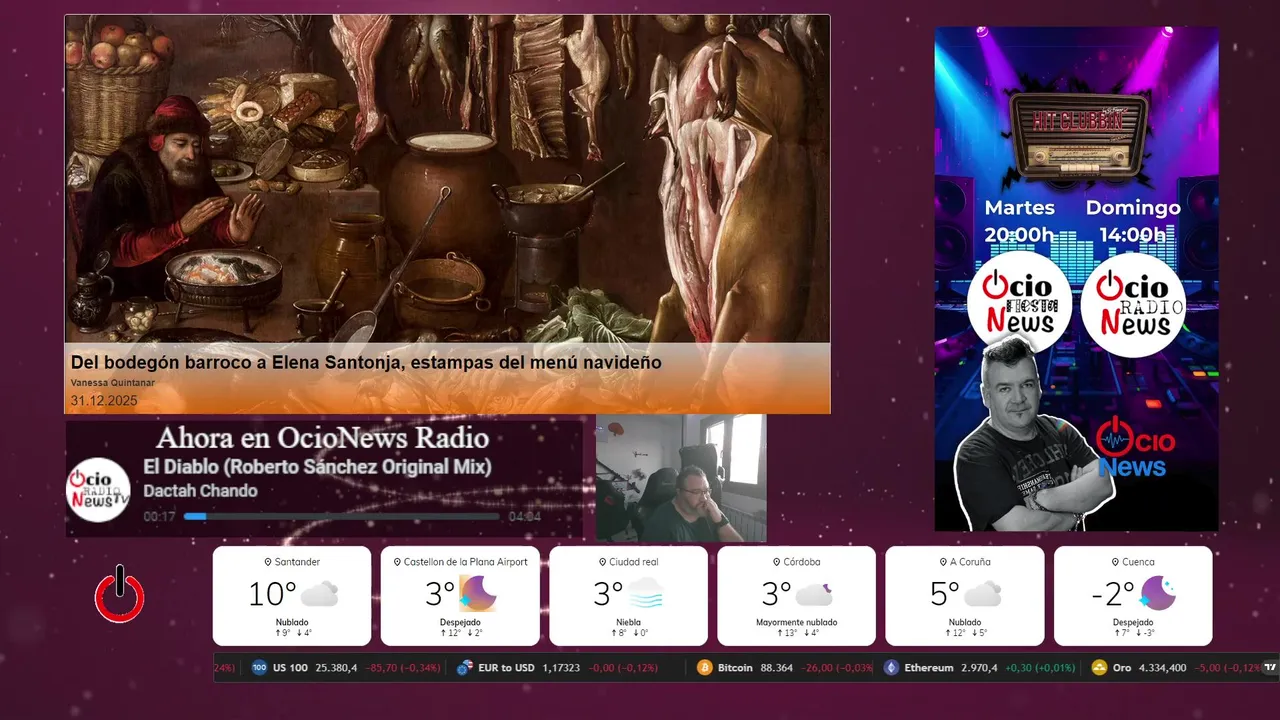The height and width of the screenshot is (720, 1280).
Task: Click the Santander cloud weather icon
Action: (320, 594)
